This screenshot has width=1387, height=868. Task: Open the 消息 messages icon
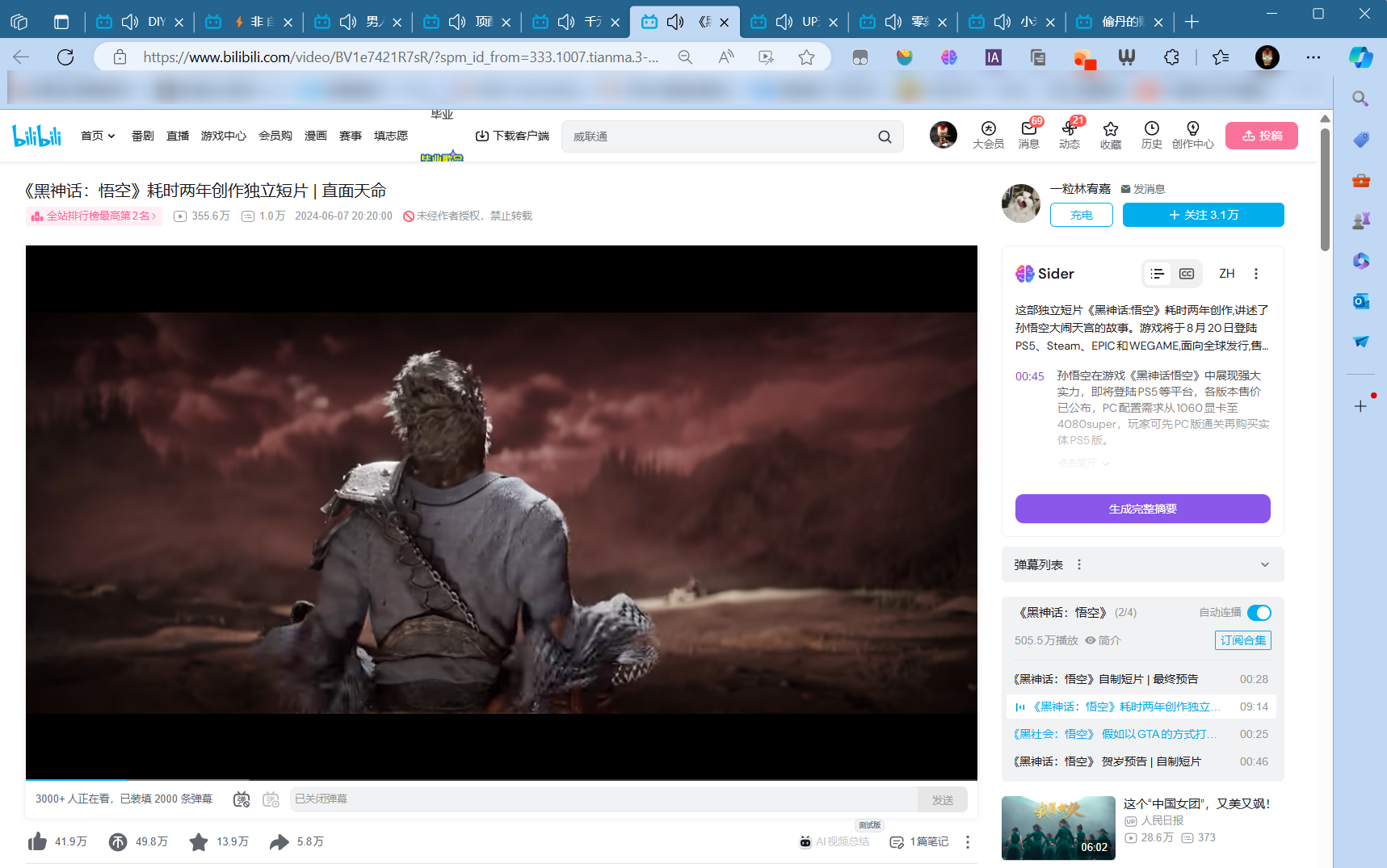point(1029,135)
